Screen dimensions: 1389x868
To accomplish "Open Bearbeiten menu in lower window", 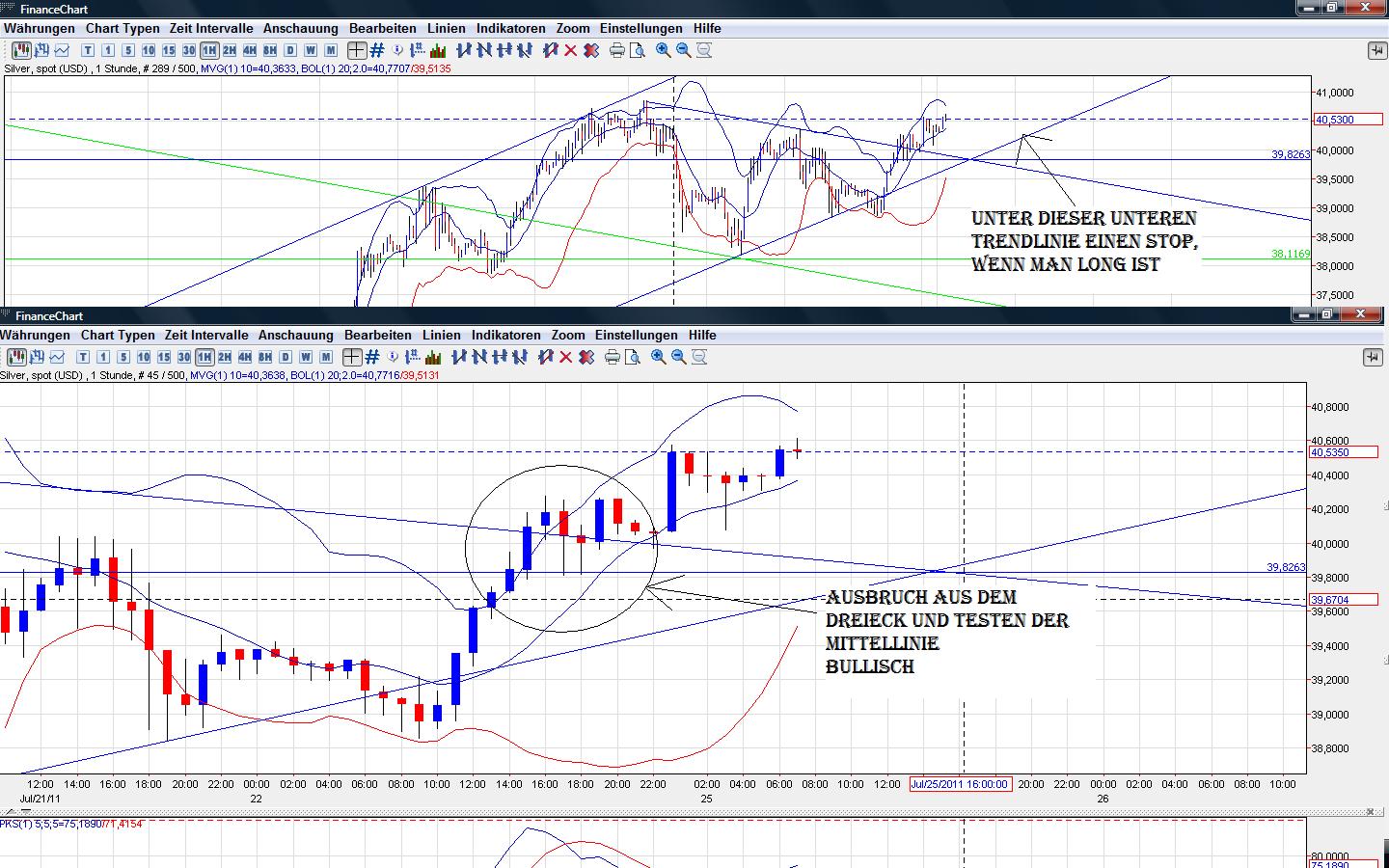I will point(378,336).
